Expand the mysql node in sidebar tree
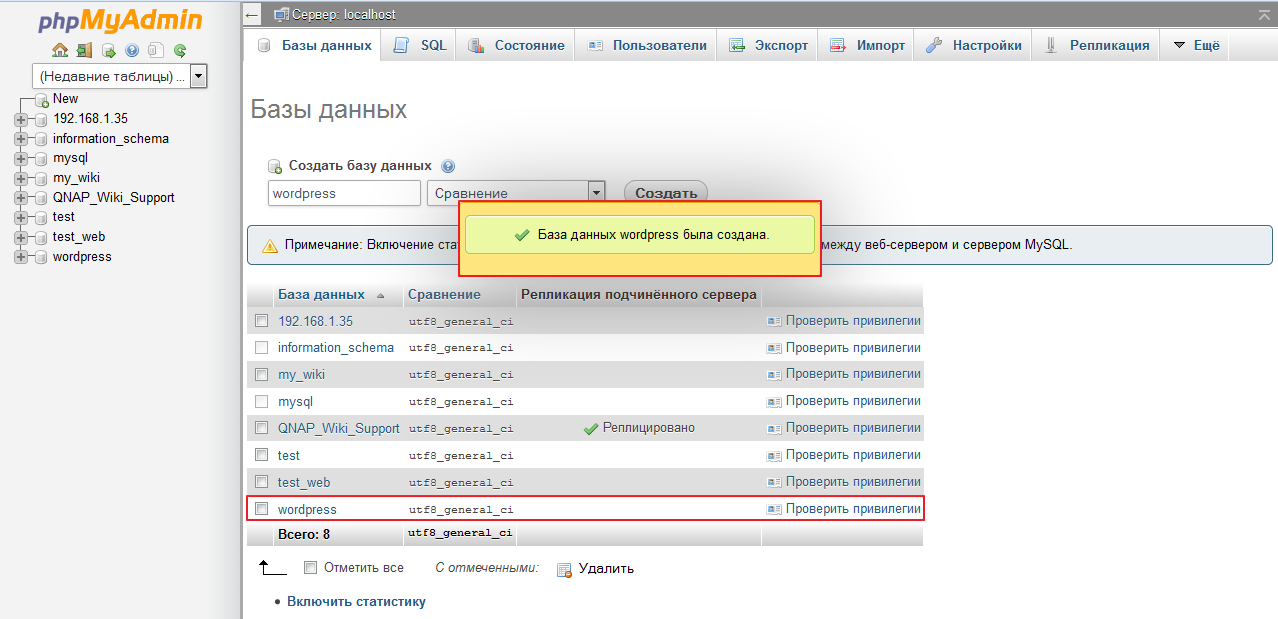 (21, 158)
